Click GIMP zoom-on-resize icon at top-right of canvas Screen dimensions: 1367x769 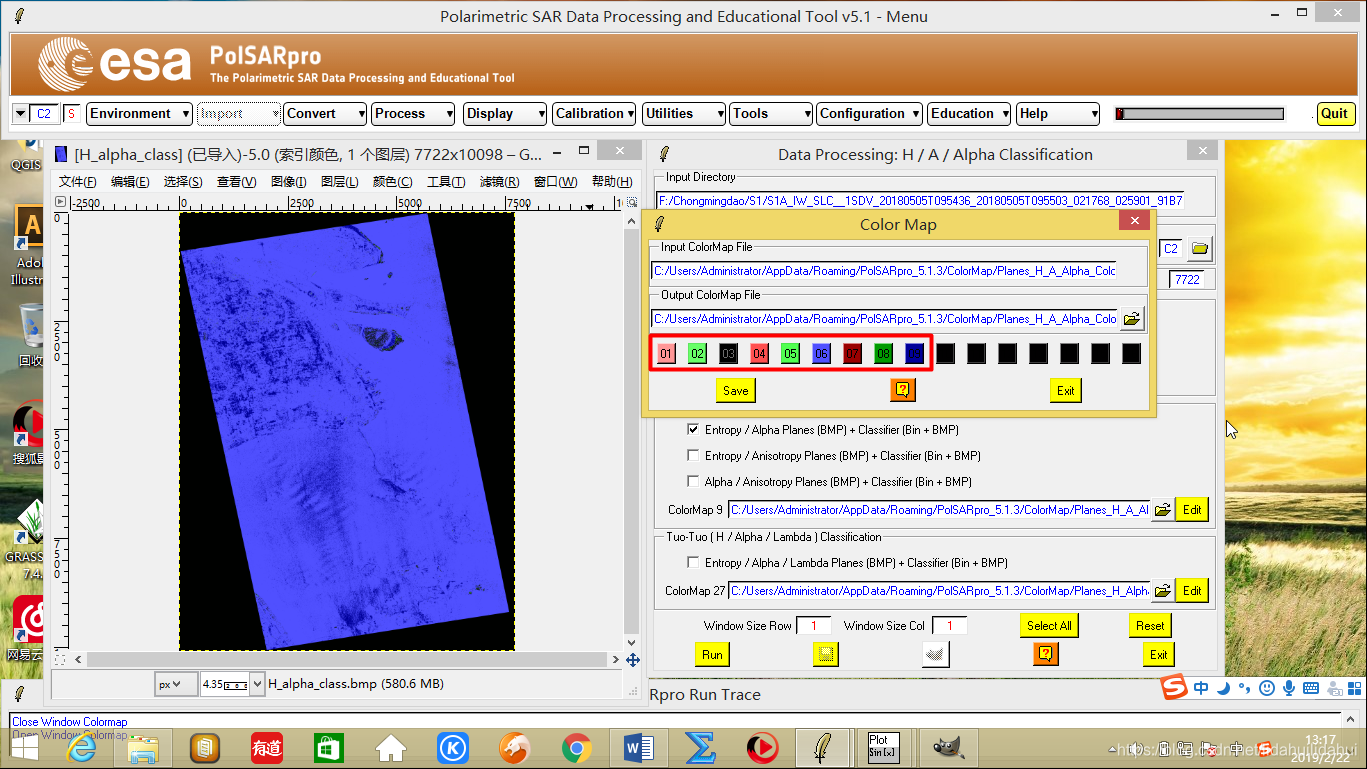click(x=632, y=202)
